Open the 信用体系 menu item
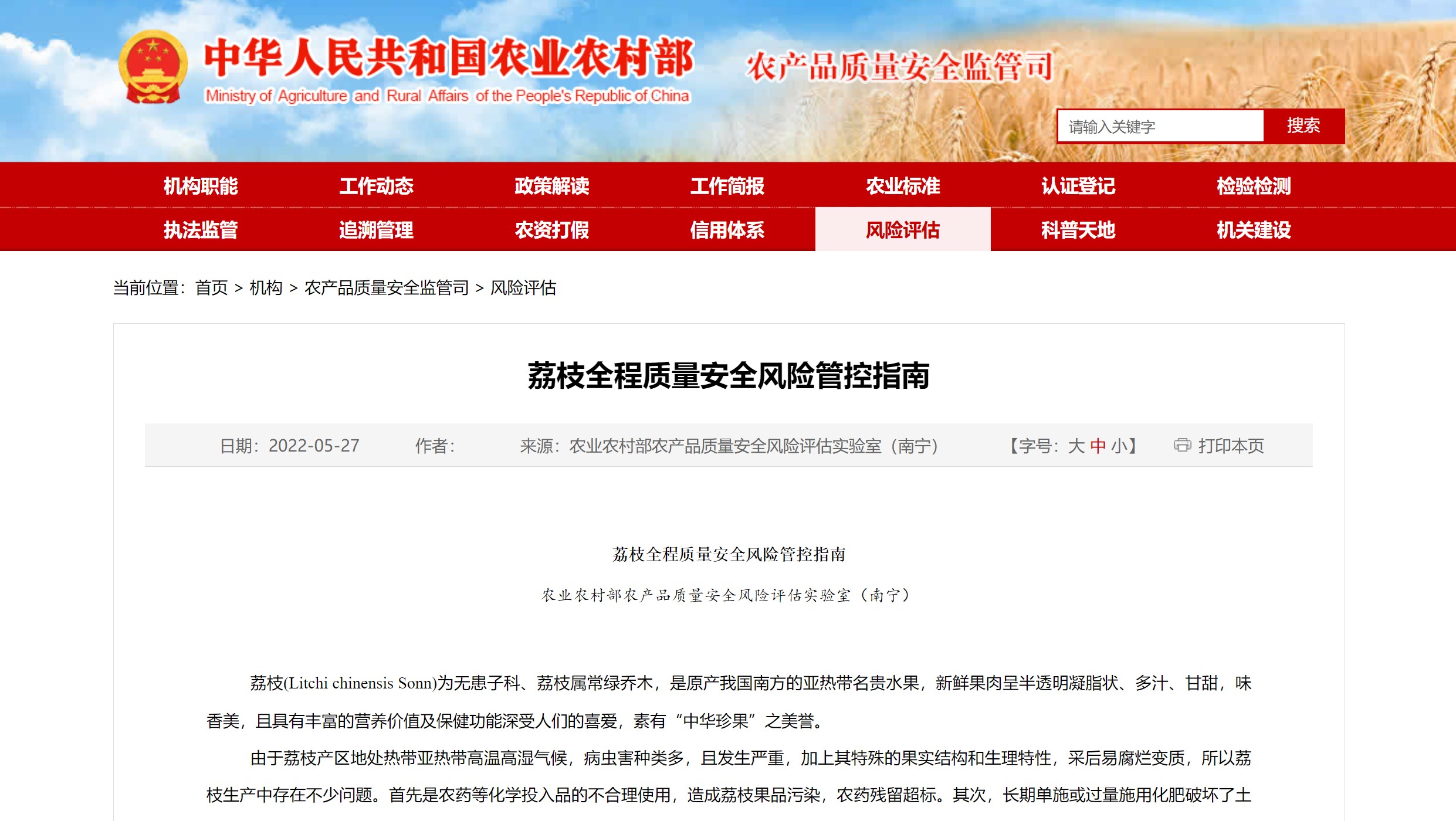The image size is (1456, 821). click(727, 230)
